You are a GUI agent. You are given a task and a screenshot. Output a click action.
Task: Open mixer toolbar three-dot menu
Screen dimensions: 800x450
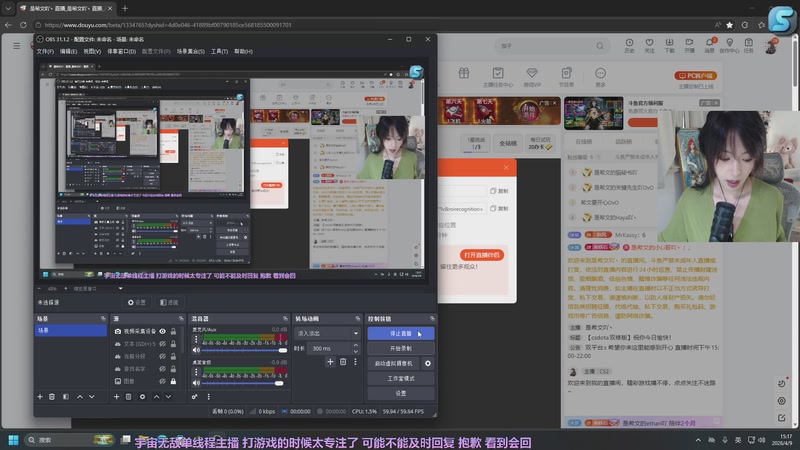pyautogui.click(x=208, y=396)
